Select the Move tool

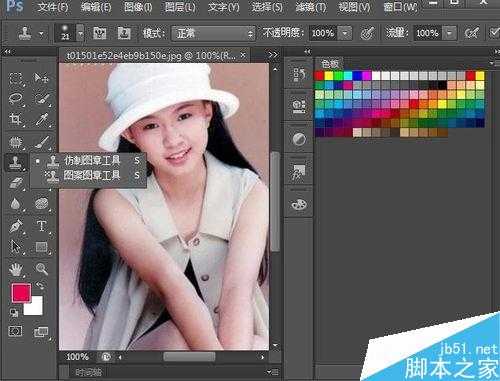(x=41, y=79)
